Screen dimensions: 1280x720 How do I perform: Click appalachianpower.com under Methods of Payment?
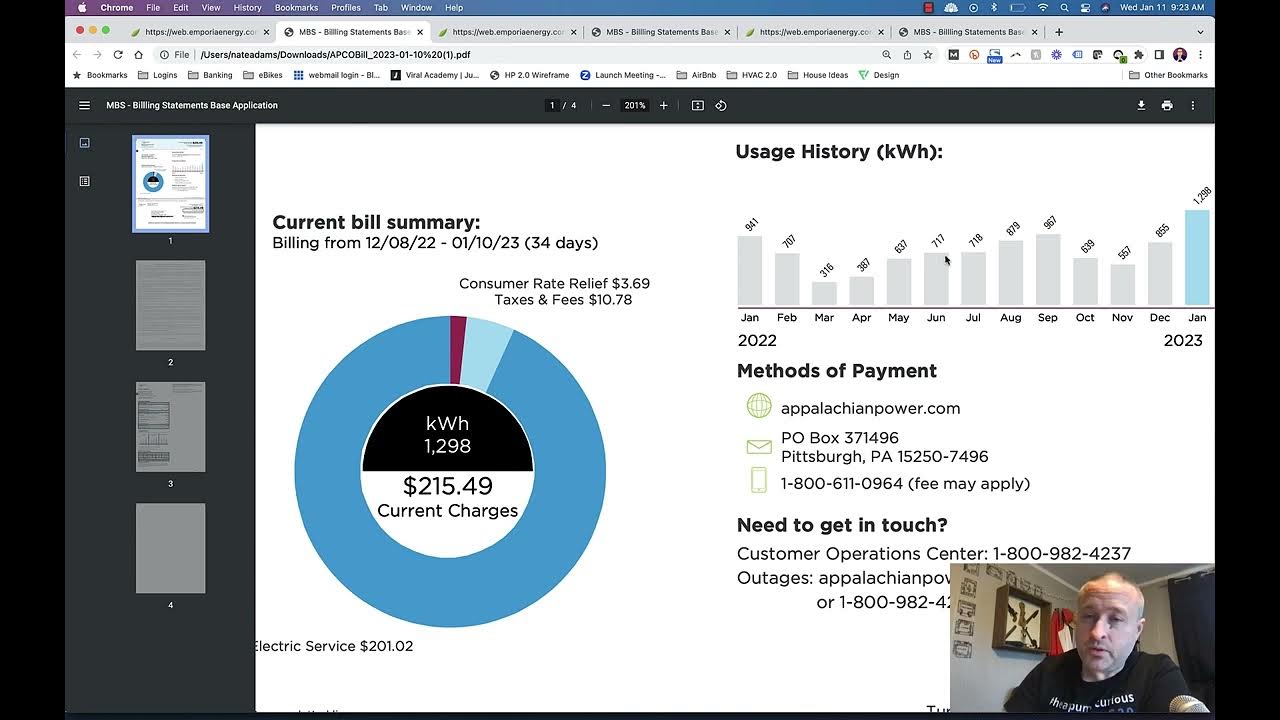[x=870, y=408]
